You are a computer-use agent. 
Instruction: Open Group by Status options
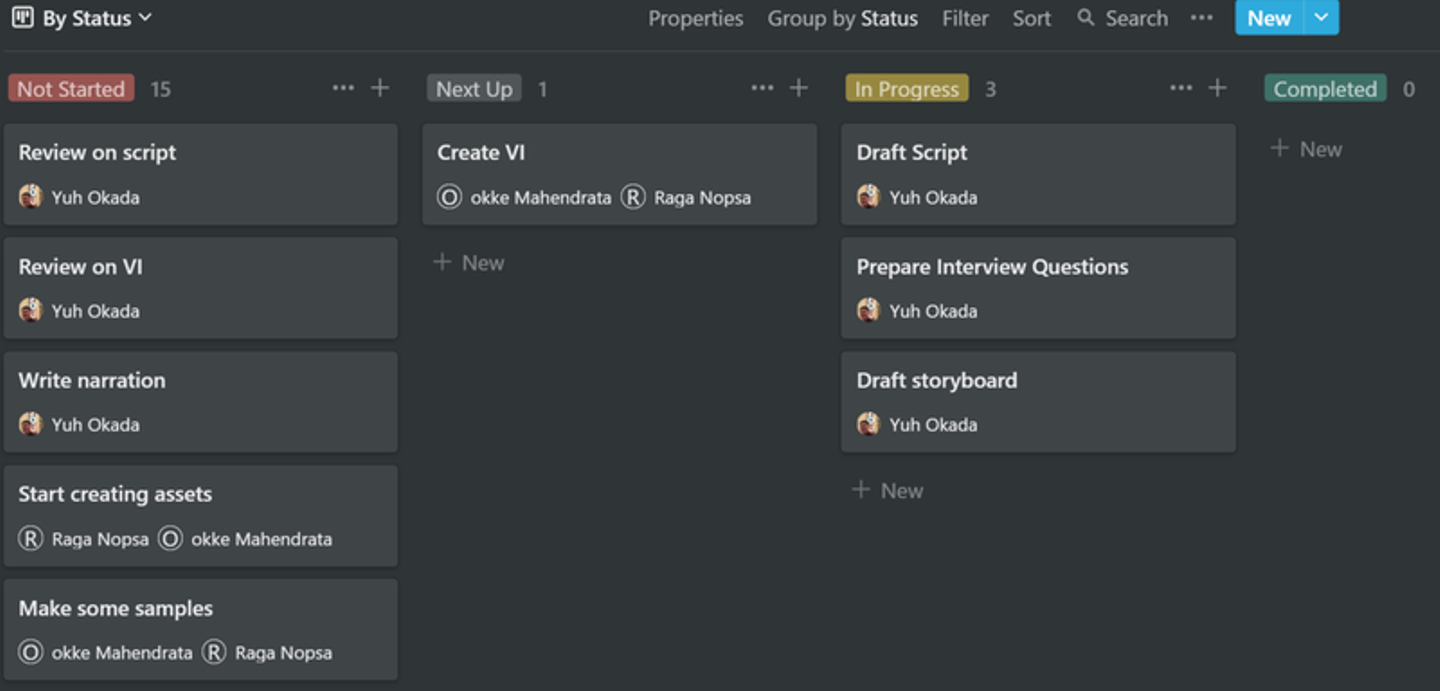point(842,18)
